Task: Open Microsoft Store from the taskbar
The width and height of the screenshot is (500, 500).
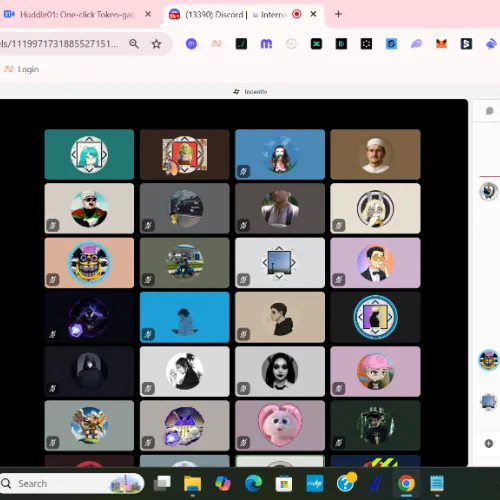Action: 284,483
